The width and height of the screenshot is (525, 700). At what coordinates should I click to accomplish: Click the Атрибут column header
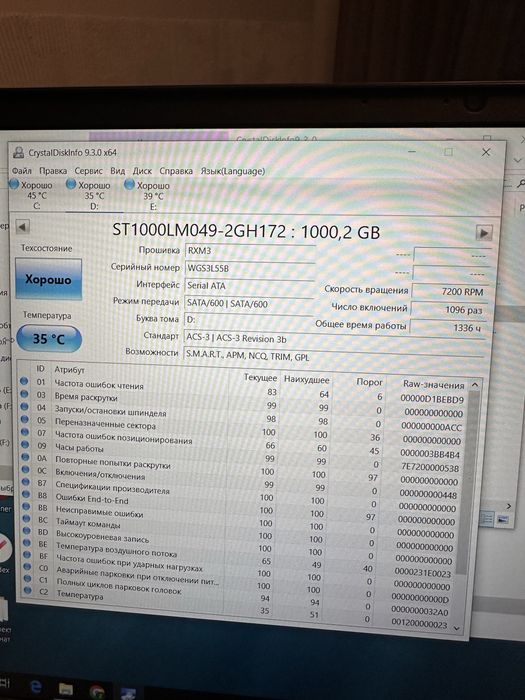tap(69, 370)
